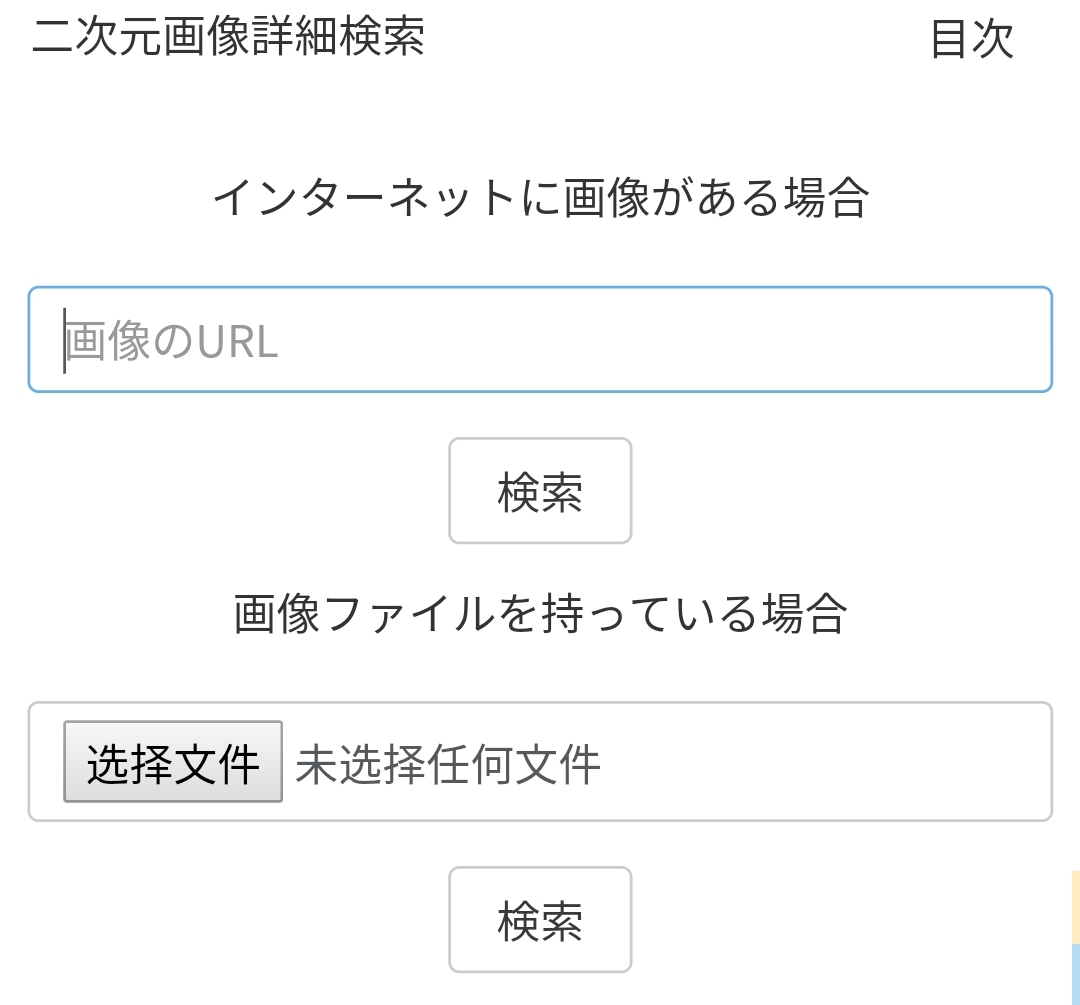Select the empty image URL text box

tap(540, 339)
